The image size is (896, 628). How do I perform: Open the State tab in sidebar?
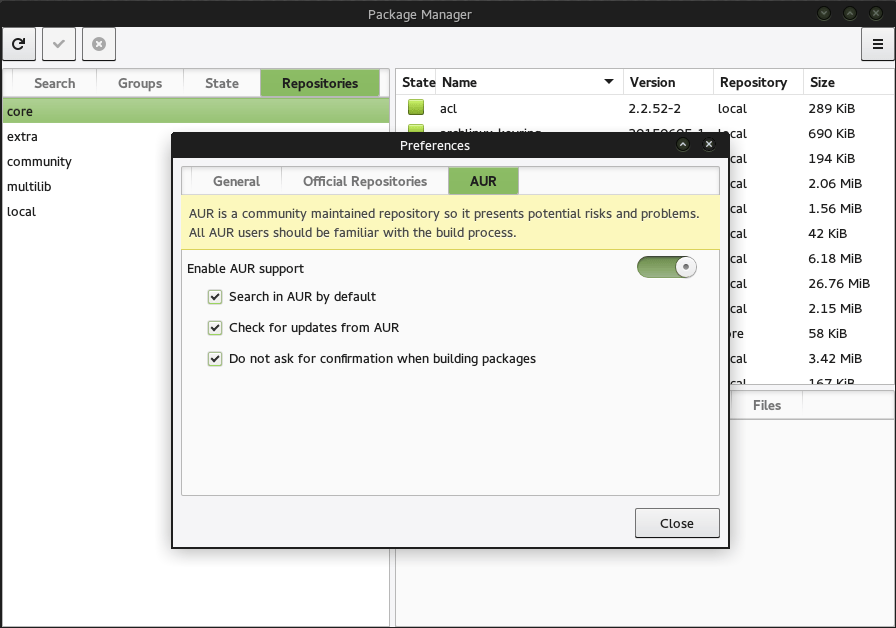[222, 83]
